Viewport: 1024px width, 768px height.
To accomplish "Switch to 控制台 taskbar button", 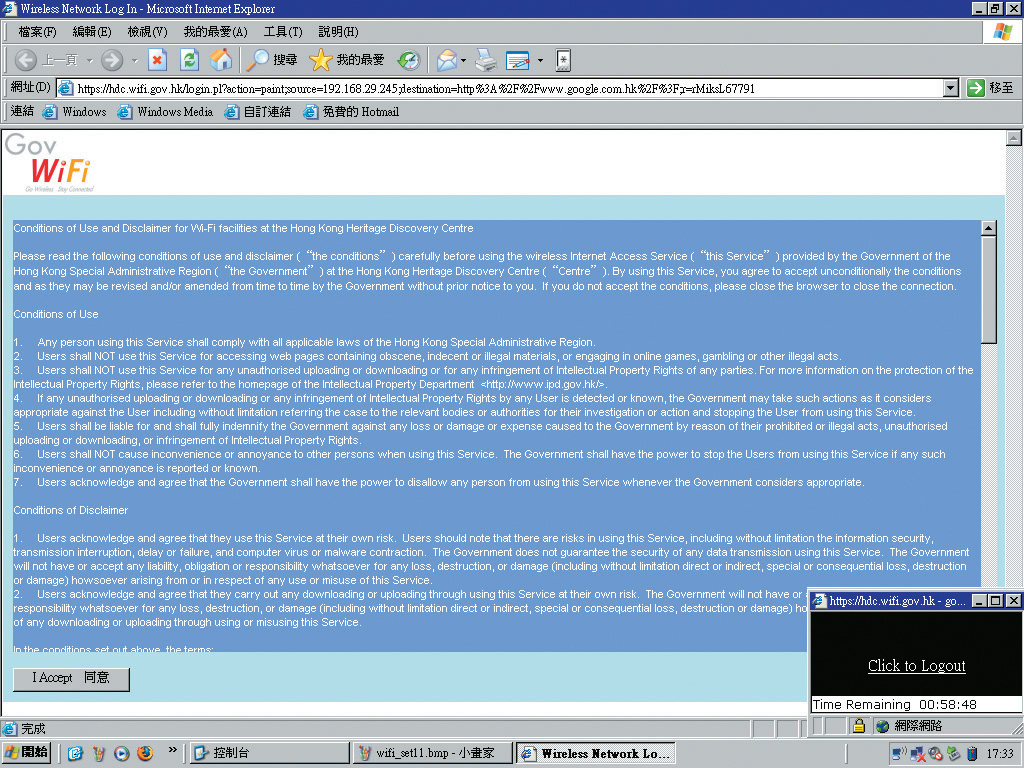I will pyautogui.click(x=269, y=753).
